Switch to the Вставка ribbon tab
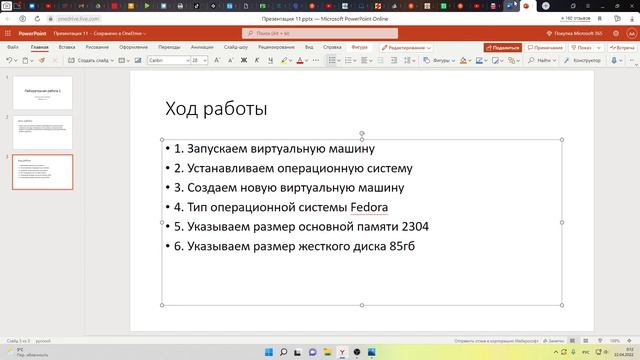The width and height of the screenshot is (640, 360). click(67, 47)
